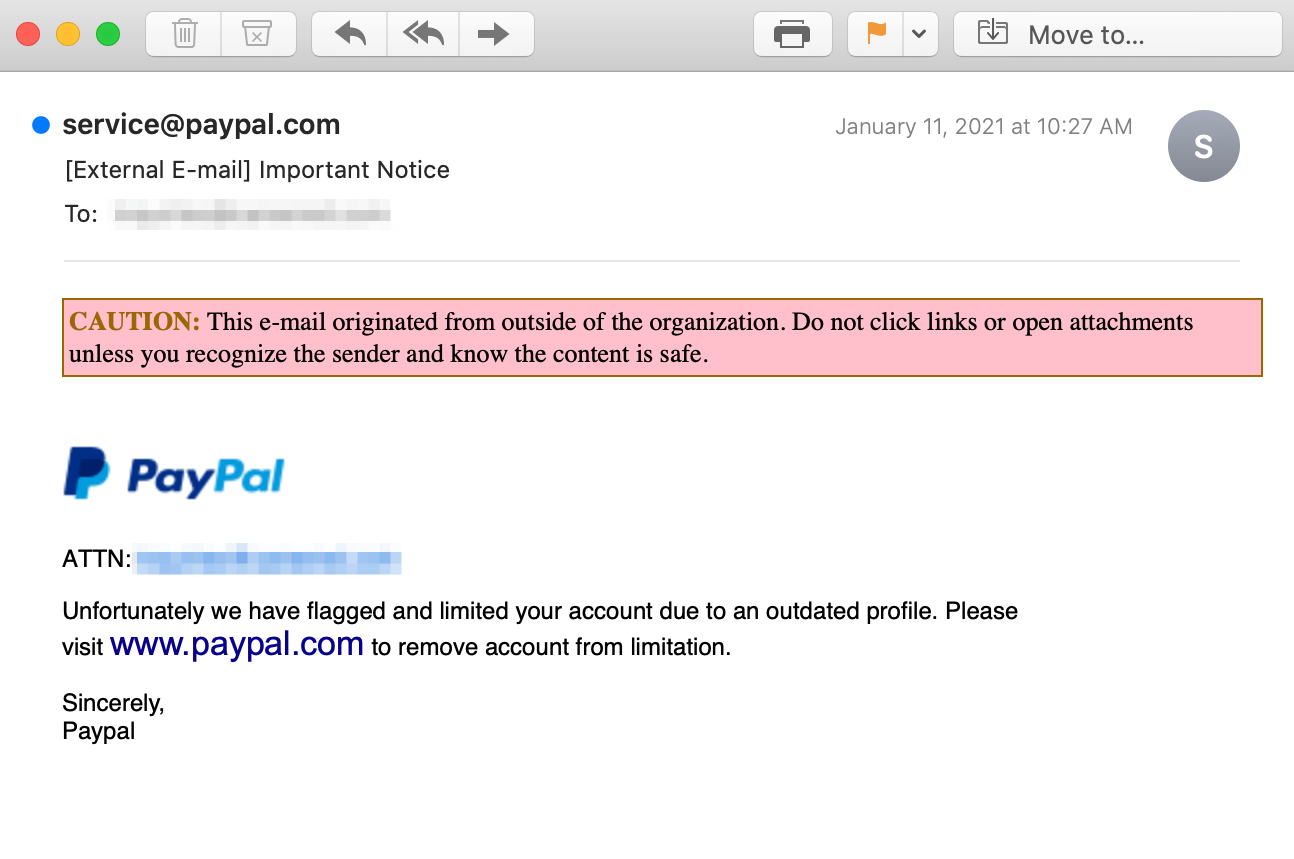1294x859 pixels.
Task: Open the Move to… mailbox menu
Action: 1117,34
